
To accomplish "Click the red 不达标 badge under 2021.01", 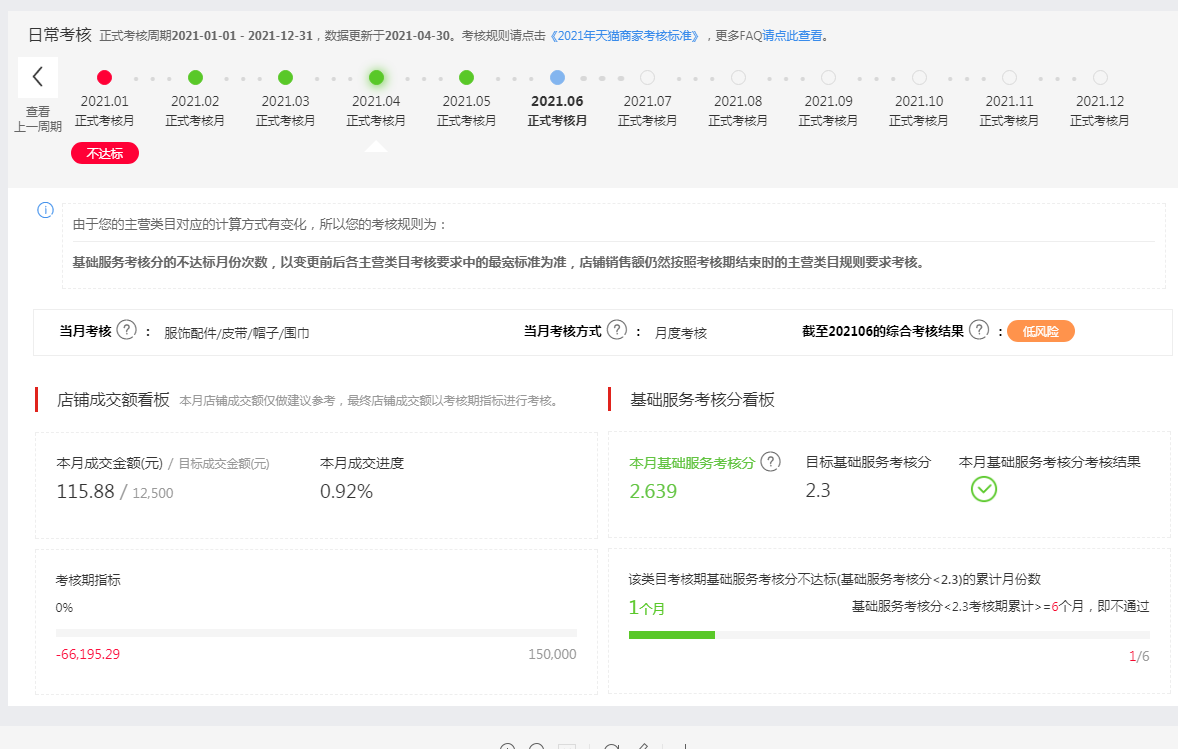I will pos(105,153).
